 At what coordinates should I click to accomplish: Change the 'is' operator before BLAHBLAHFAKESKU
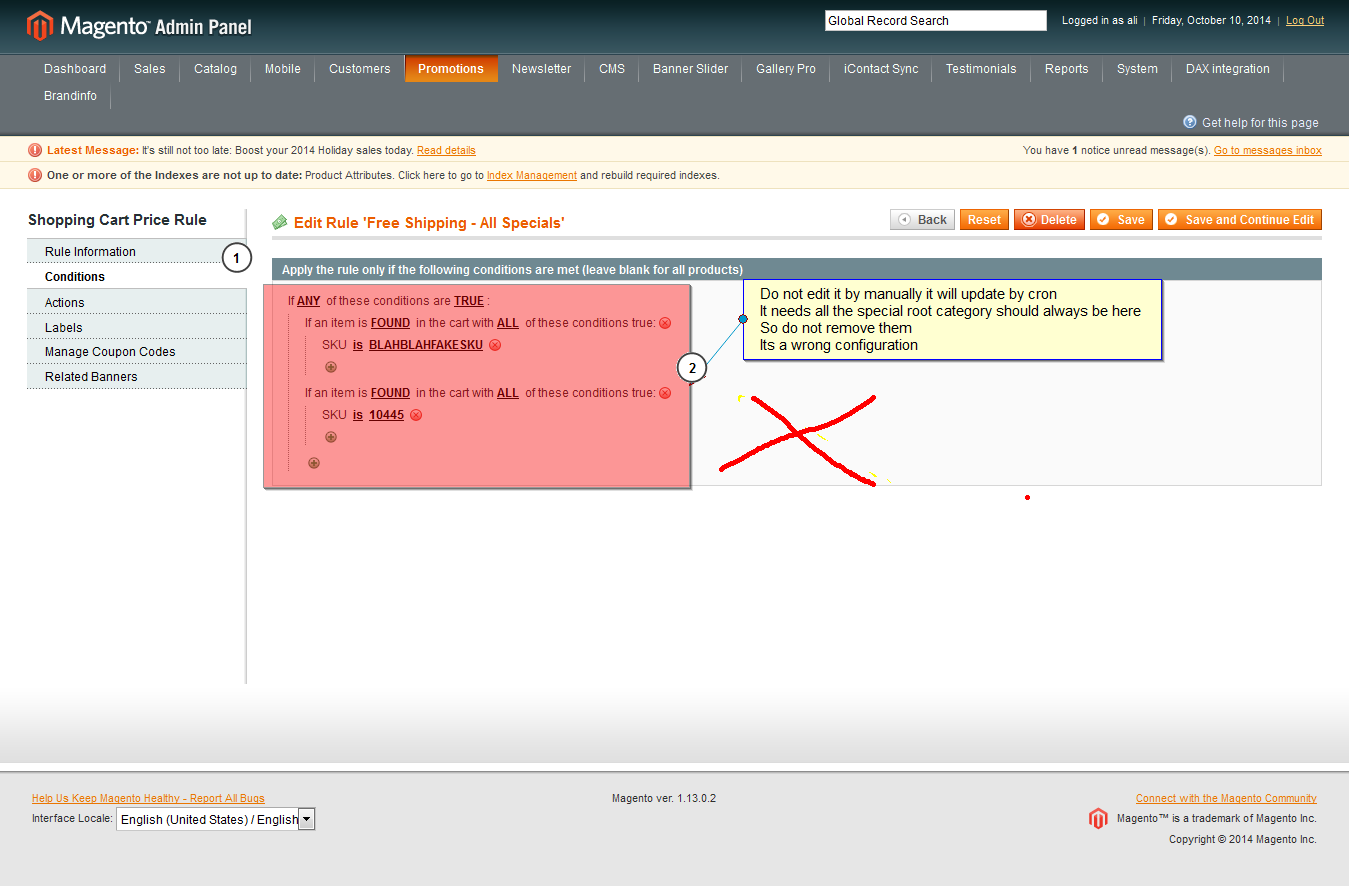[358, 345]
